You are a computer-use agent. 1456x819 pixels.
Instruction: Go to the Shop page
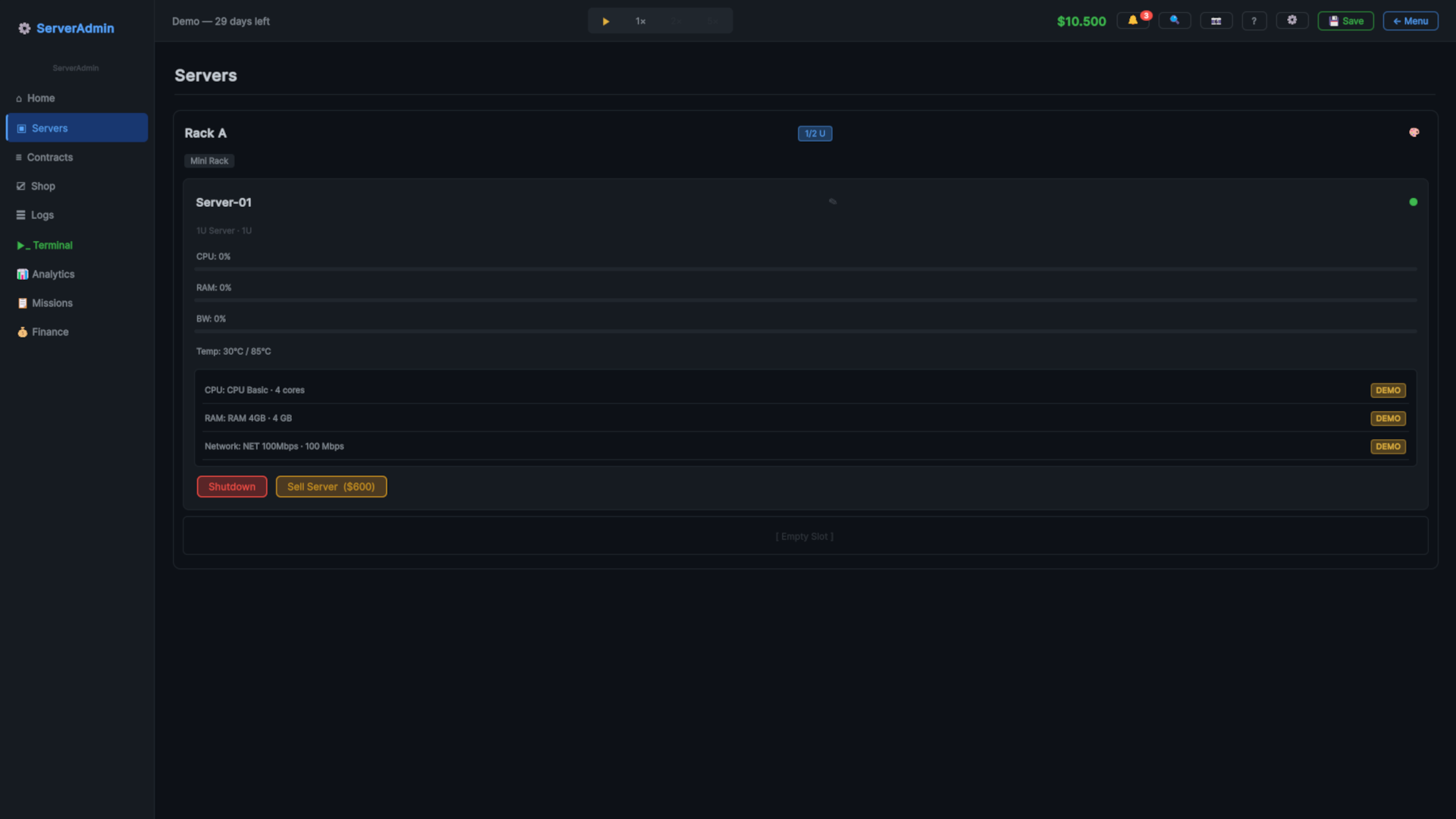click(77, 186)
